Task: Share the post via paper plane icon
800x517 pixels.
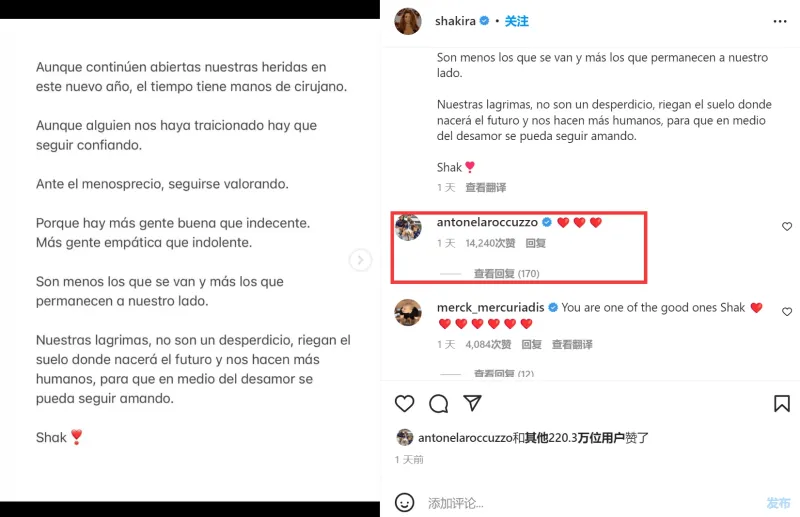Action: tap(472, 403)
